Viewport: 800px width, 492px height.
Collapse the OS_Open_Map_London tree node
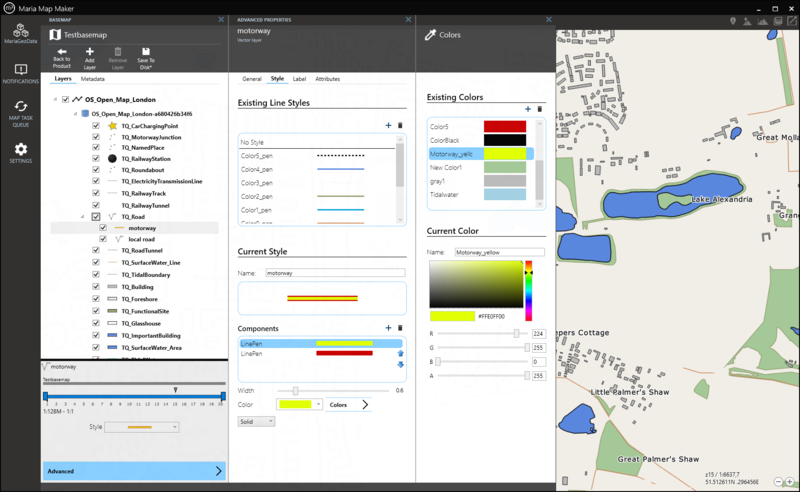pyautogui.click(x=55, y=100)
